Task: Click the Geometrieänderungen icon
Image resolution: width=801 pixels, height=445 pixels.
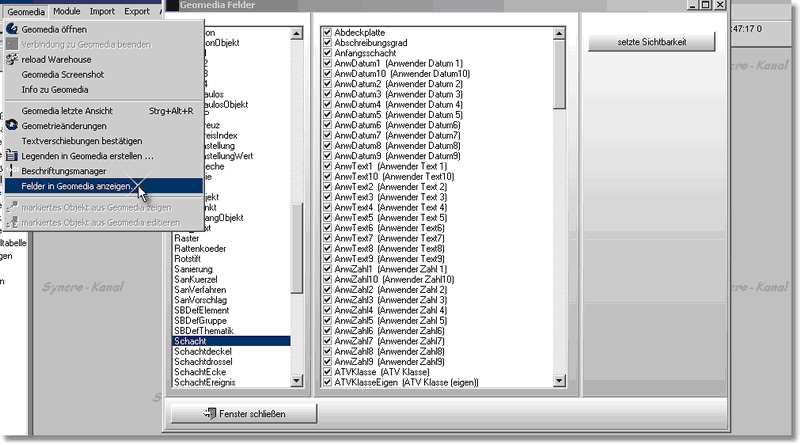Action: 12,125
